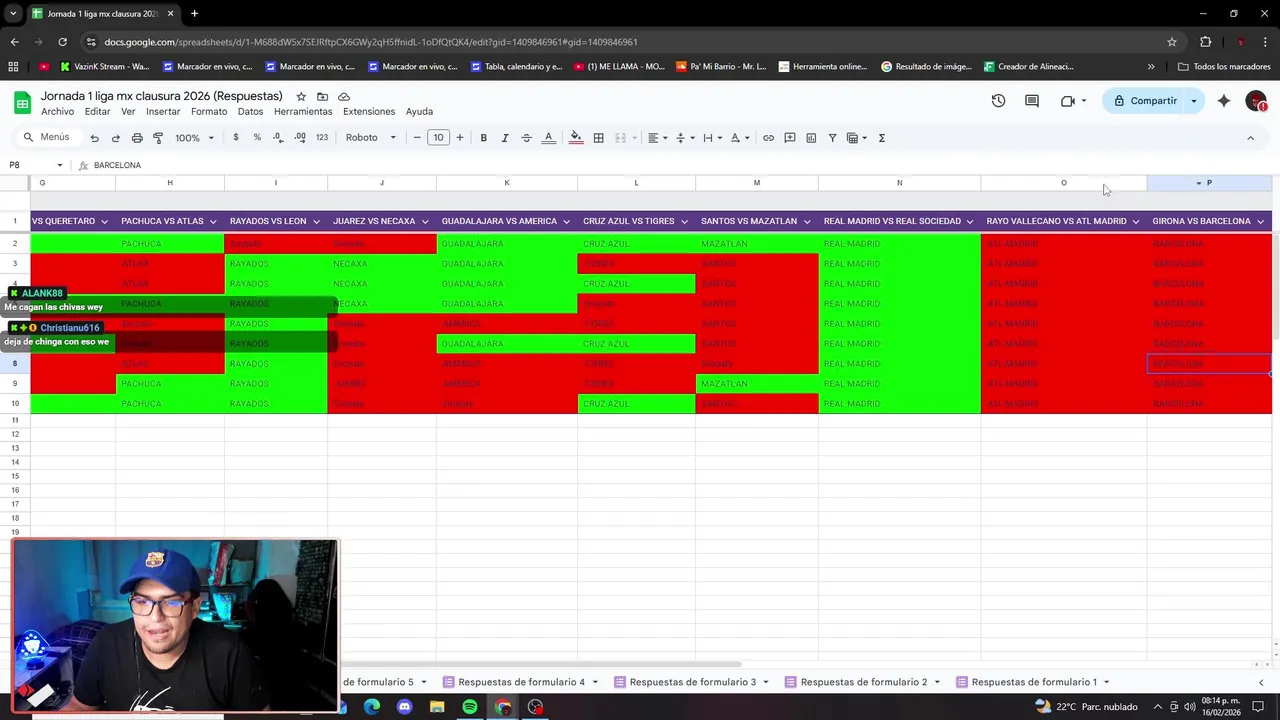Screen dimensions: 1280x720
Task: Open the Roboto font dropdown
Action: 371,138
